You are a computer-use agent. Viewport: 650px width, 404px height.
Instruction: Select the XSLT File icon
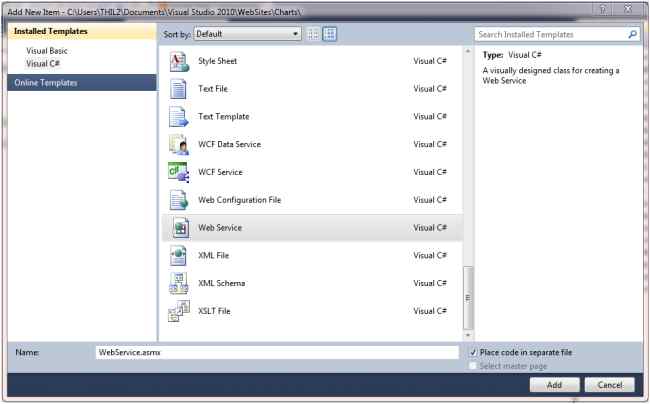179,311
